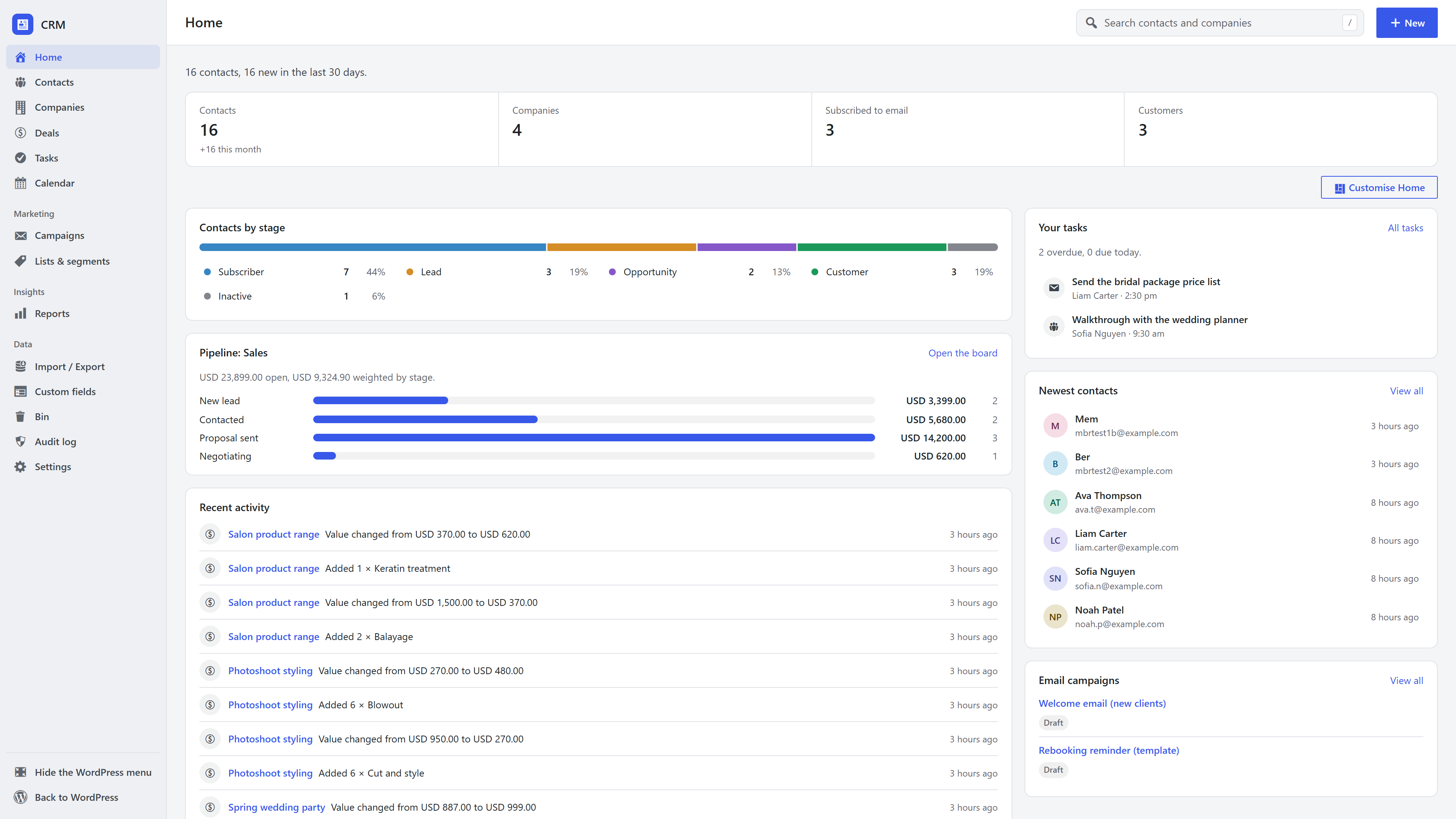Open Contacts via its people icon

[21, 82]
